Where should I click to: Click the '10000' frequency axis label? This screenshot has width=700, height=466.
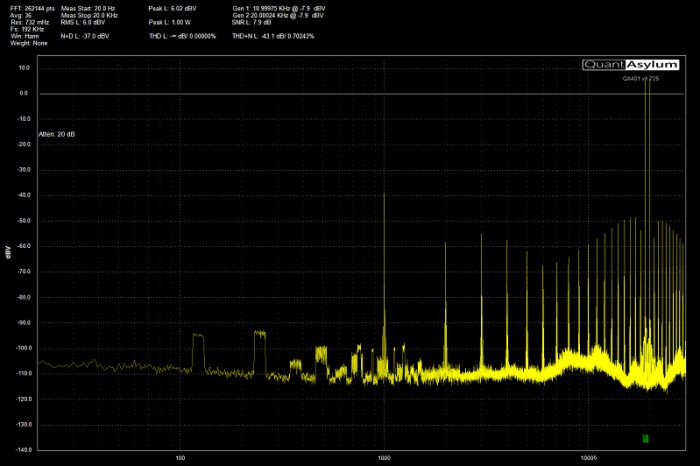click(x=588, y=458)
